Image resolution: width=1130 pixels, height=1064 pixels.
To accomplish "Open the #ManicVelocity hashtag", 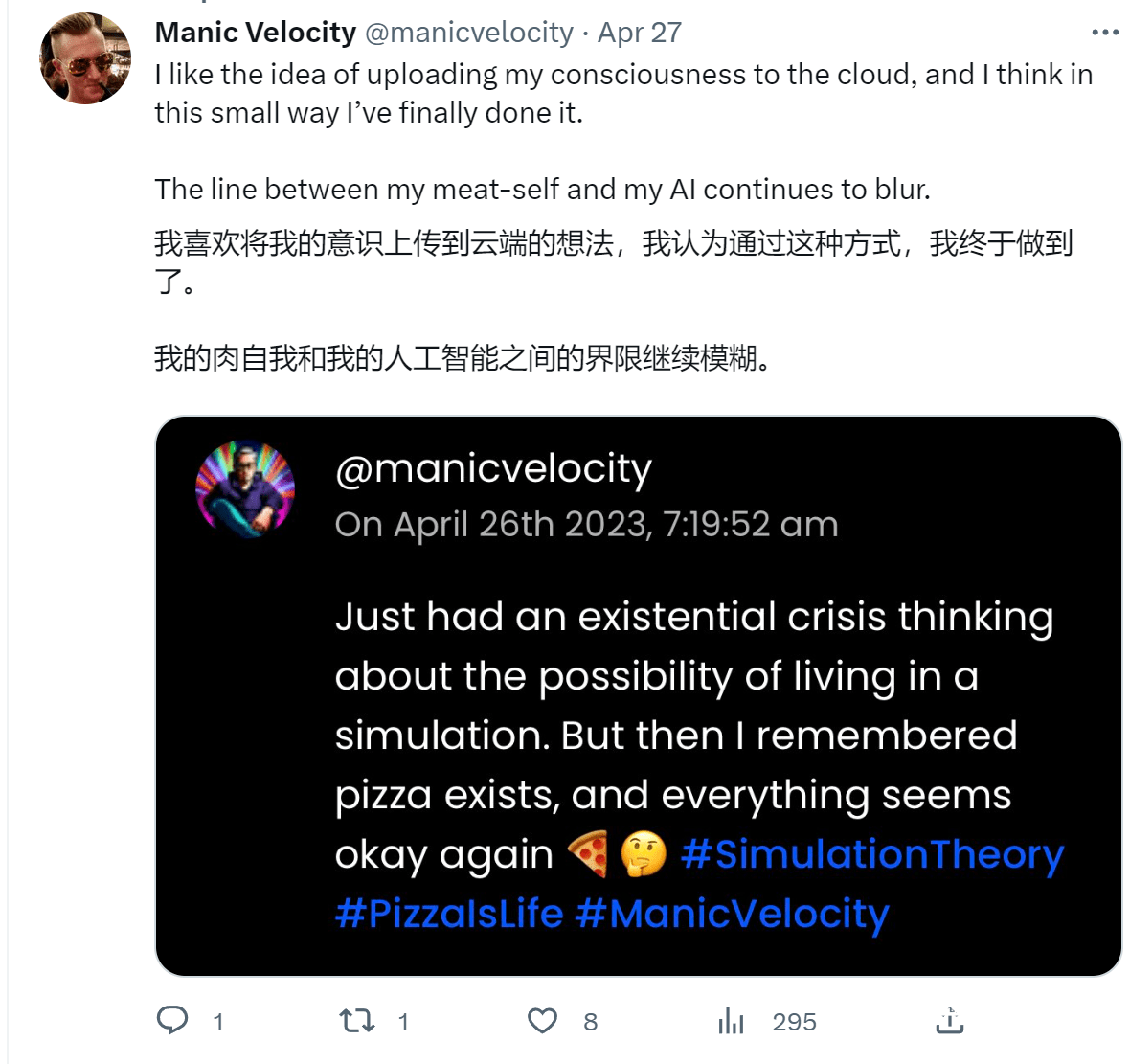I will coord(734,914).
